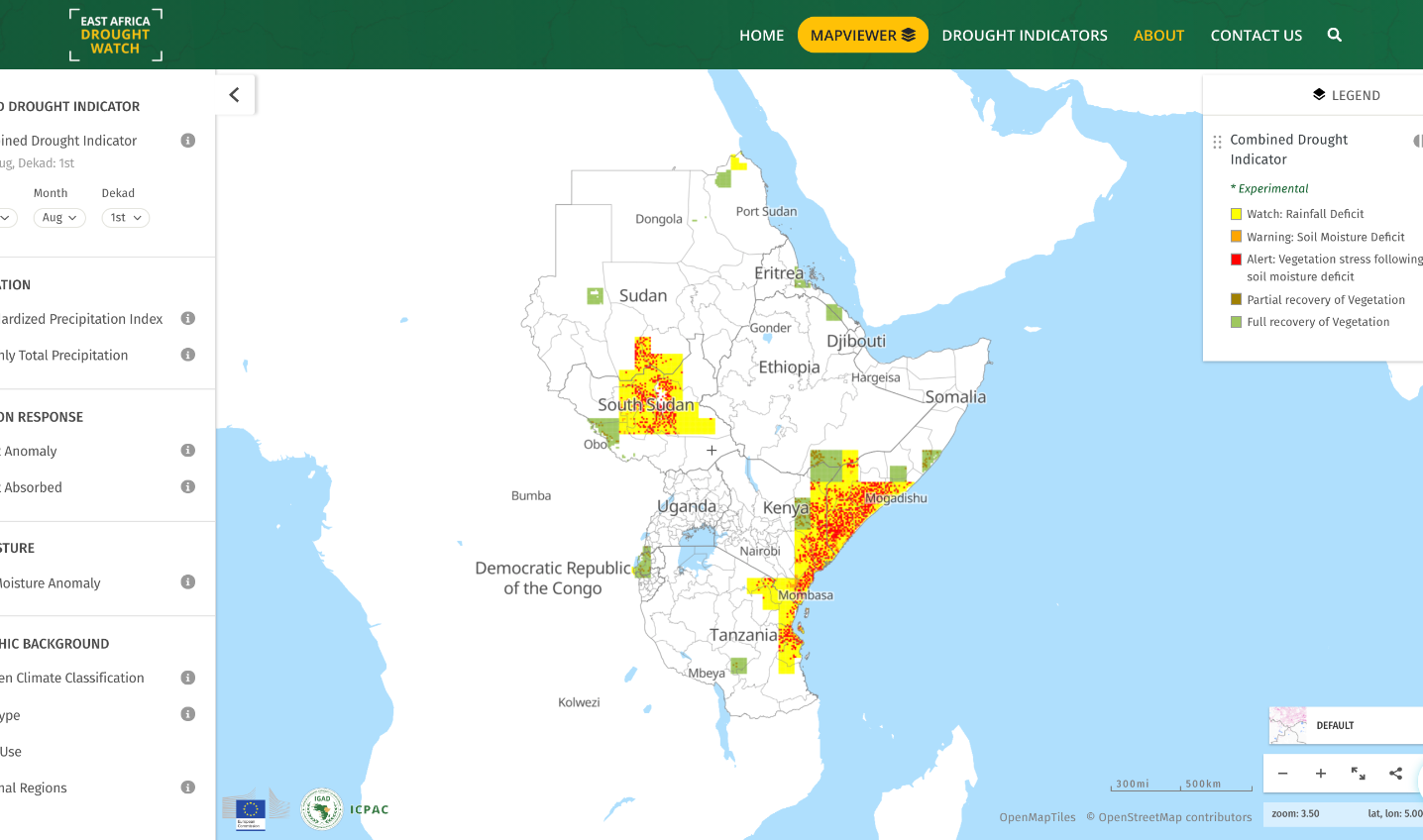Toggle the Alert: Vegetation stress legend entry
The height and width of the screenshot is (840, 1423).
(1235, 259)
